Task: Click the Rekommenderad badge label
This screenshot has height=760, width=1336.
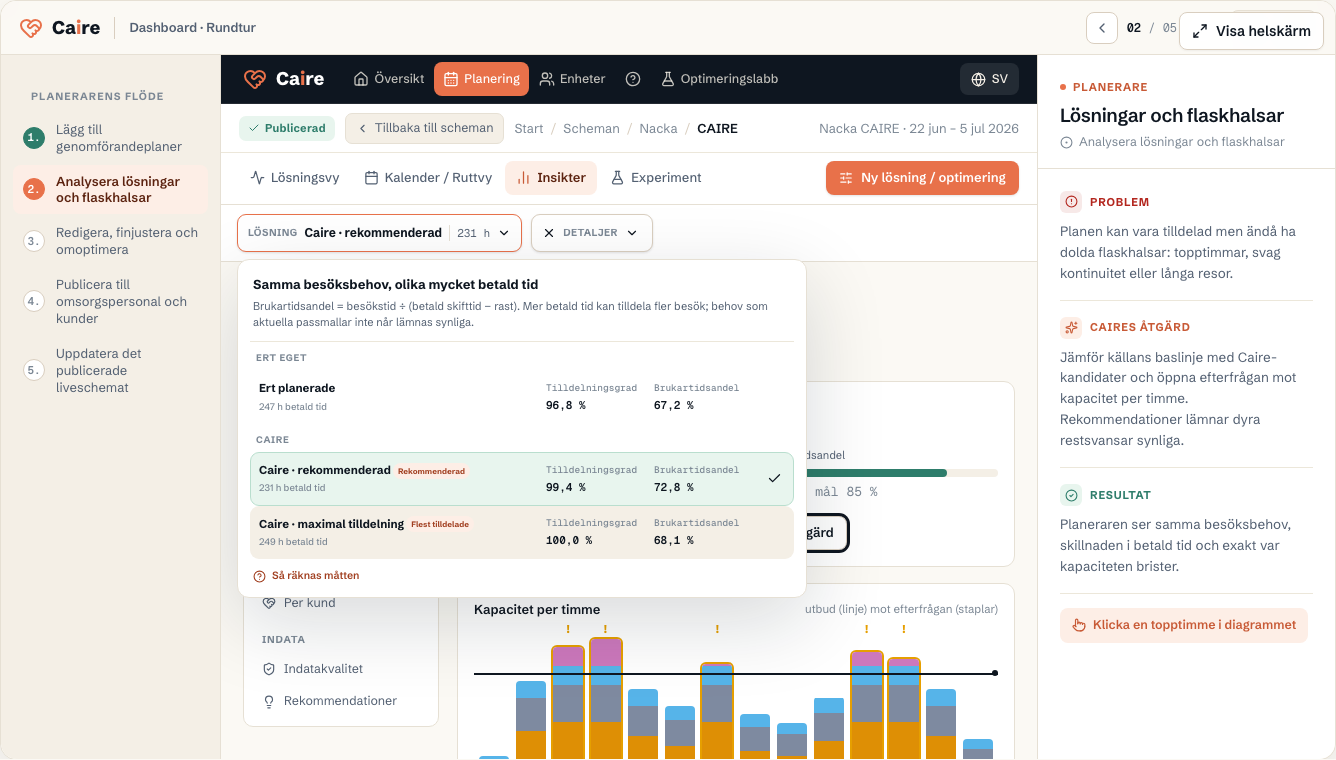Action: (431, 471)
